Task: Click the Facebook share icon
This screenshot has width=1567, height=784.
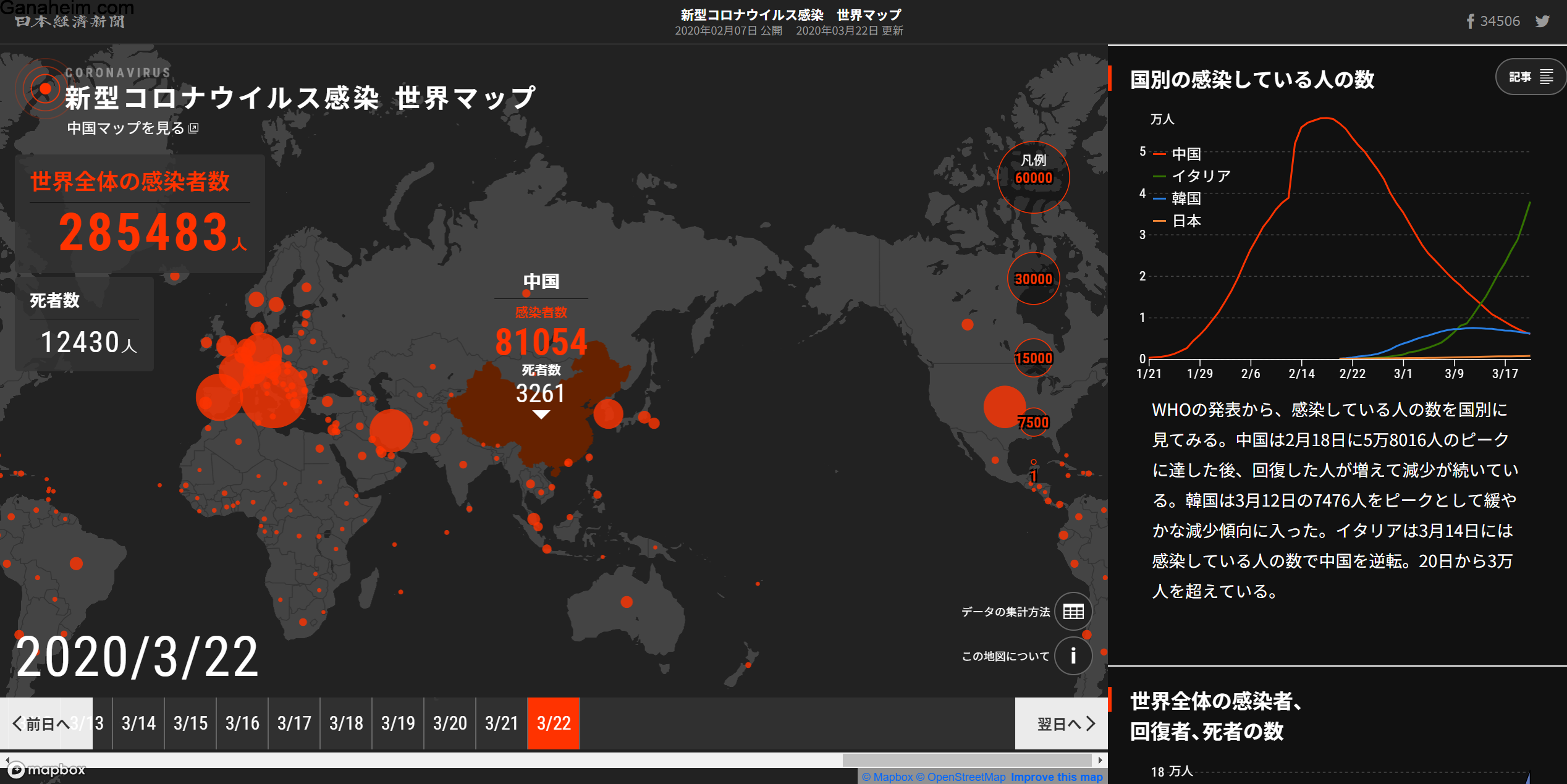Action: [x=1470, y=22]
